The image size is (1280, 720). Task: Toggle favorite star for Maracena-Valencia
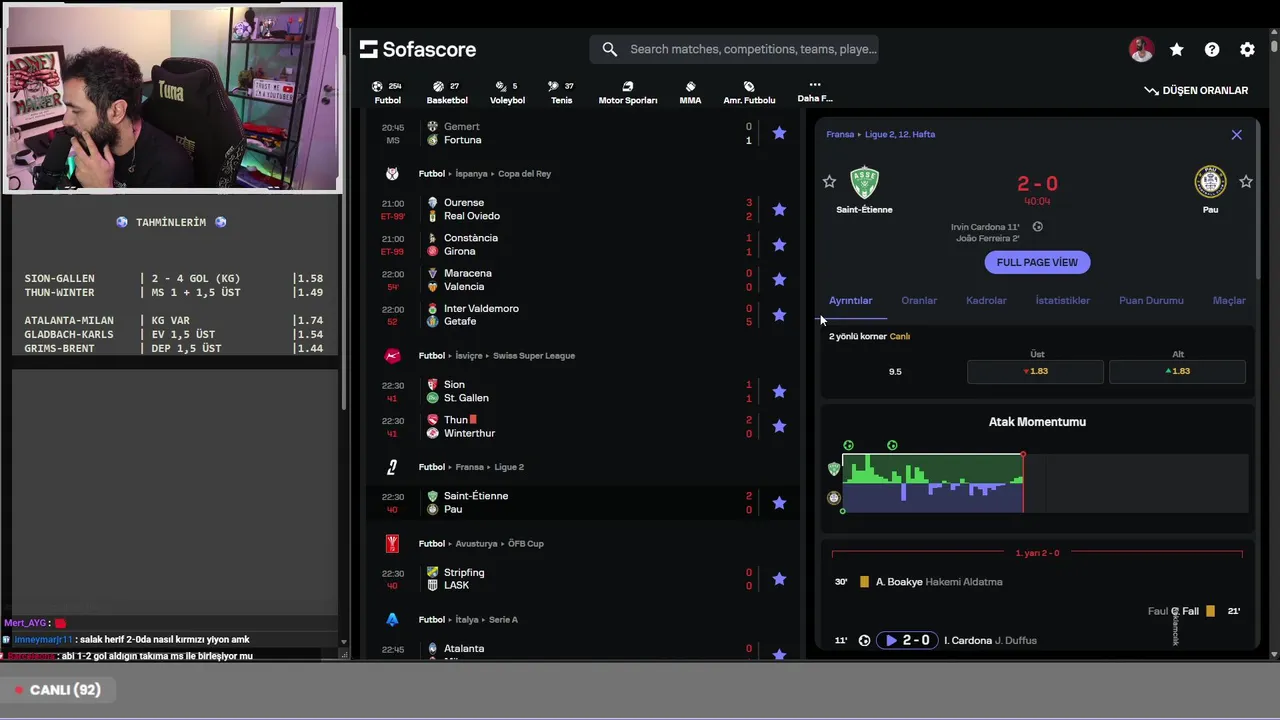point(779,280)
